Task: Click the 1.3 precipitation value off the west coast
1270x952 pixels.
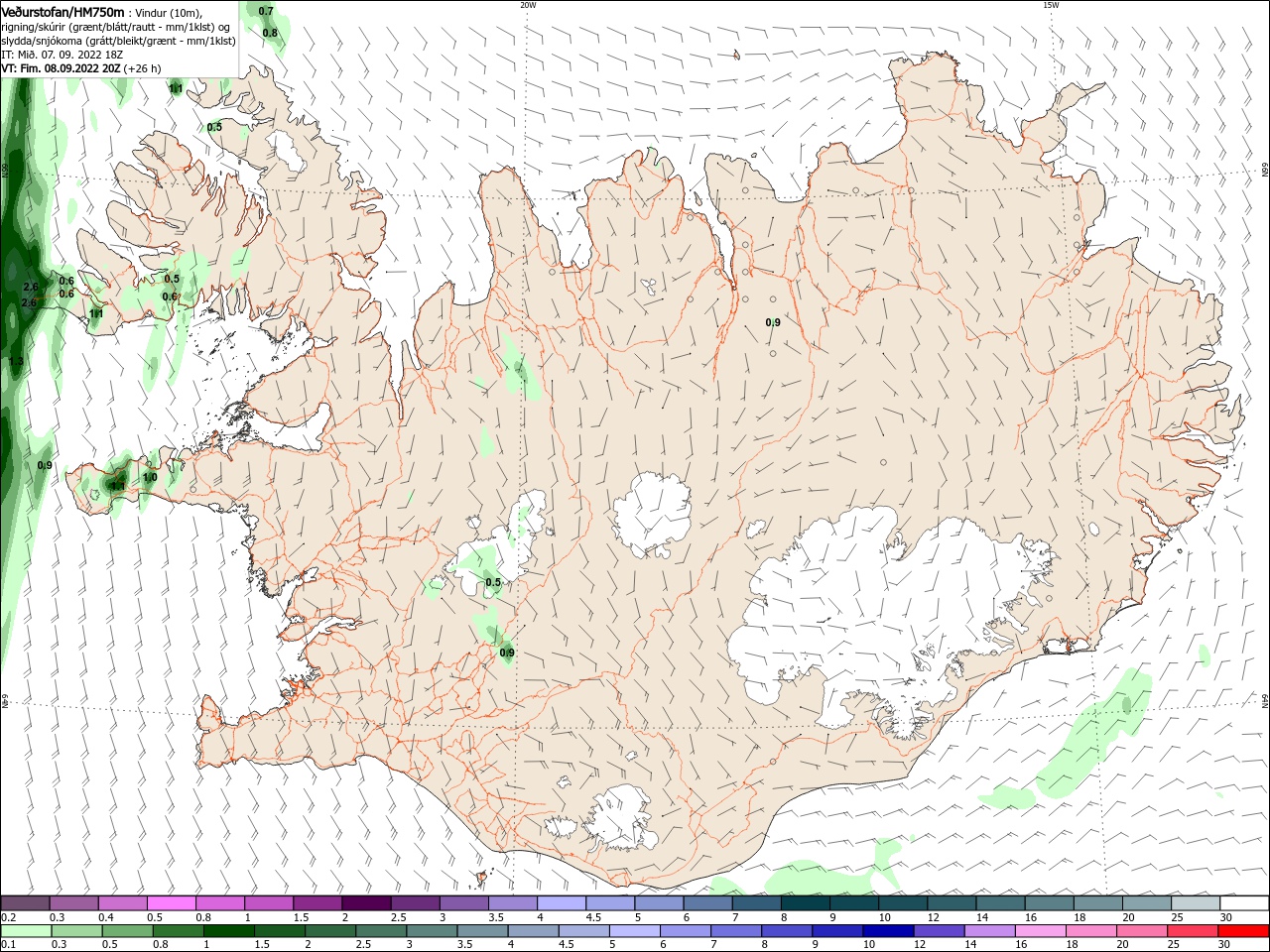Action: pyautogui.click(x=16, y=361)
